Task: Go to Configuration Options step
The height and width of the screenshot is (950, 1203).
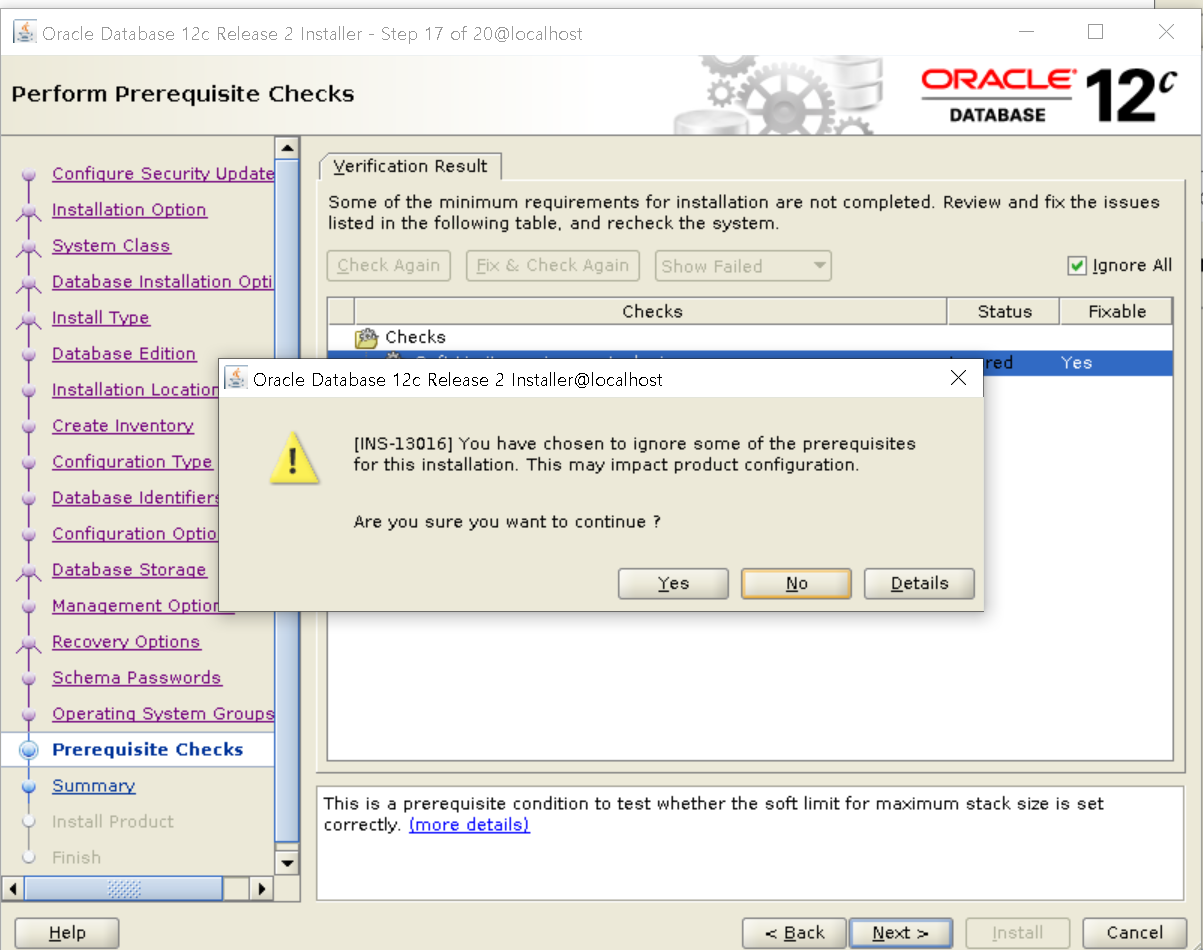Action: 135,534
